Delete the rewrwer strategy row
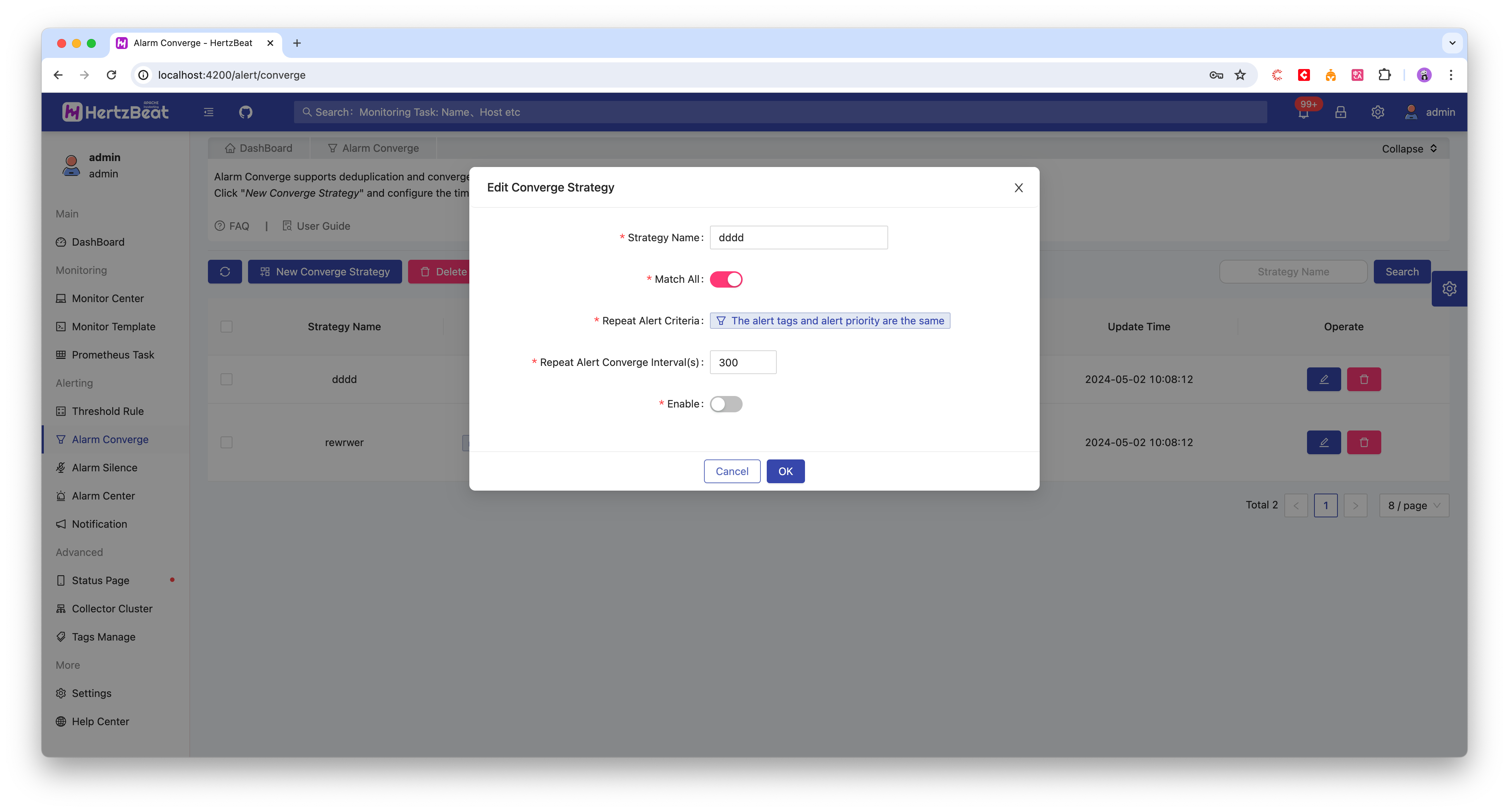This screenshot has width=1509, height=812. [x=1364, y=443]
